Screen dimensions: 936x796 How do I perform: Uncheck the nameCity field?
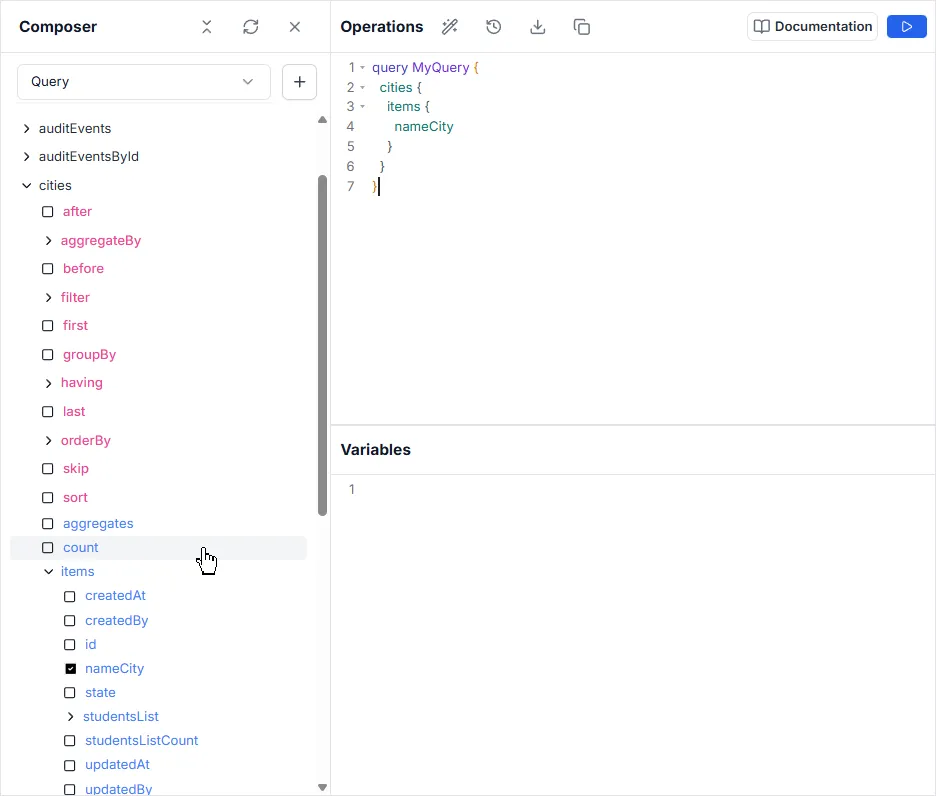(x=70, y=669)
